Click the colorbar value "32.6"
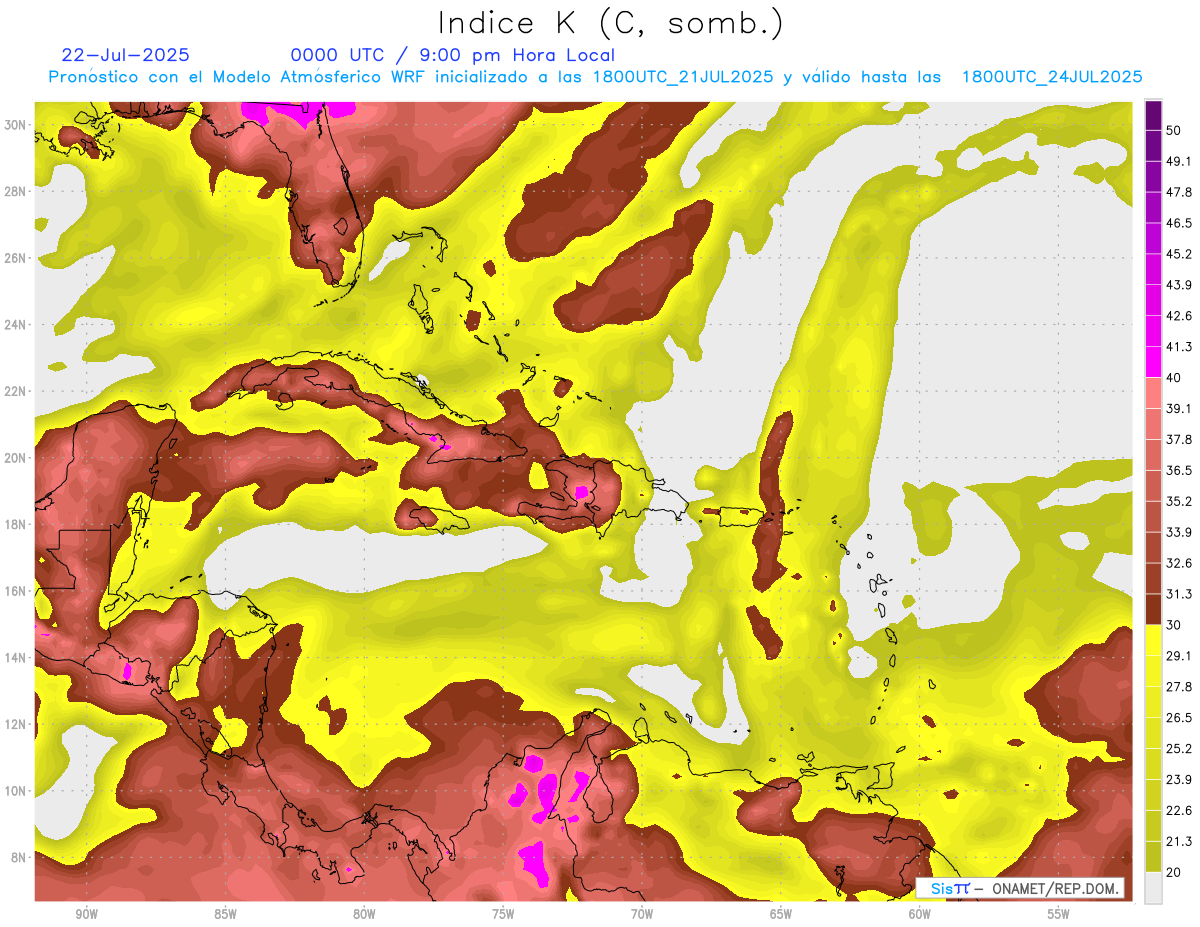This screenshot has height=927, width=1200. pos(1179,563)
